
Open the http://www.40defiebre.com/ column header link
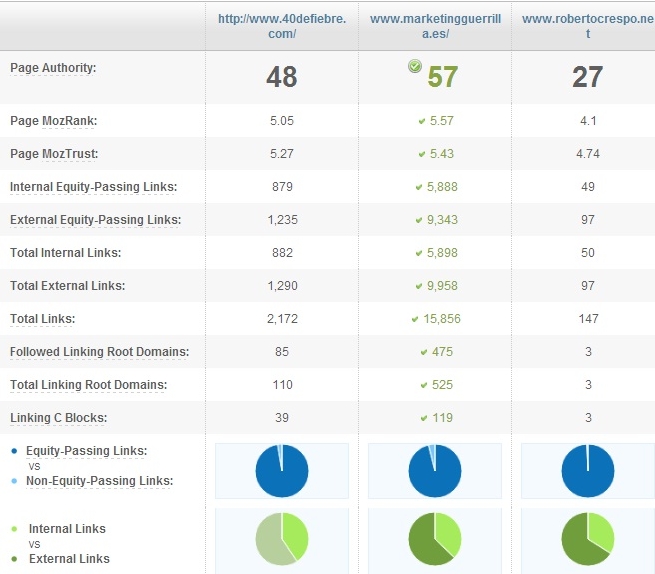pyautogui.click(x=282, y=26)
